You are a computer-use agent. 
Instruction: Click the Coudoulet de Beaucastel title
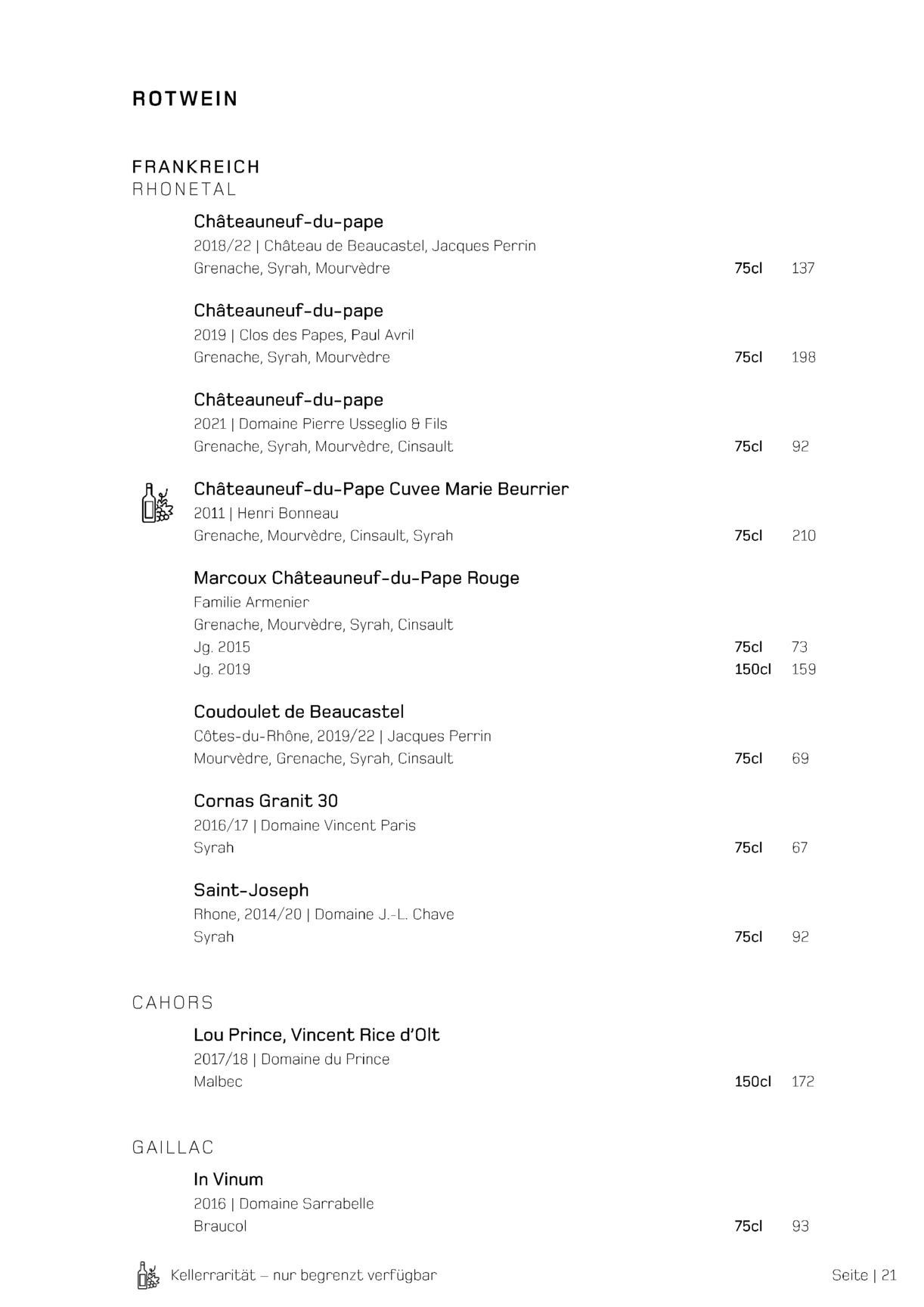point(299,712)
